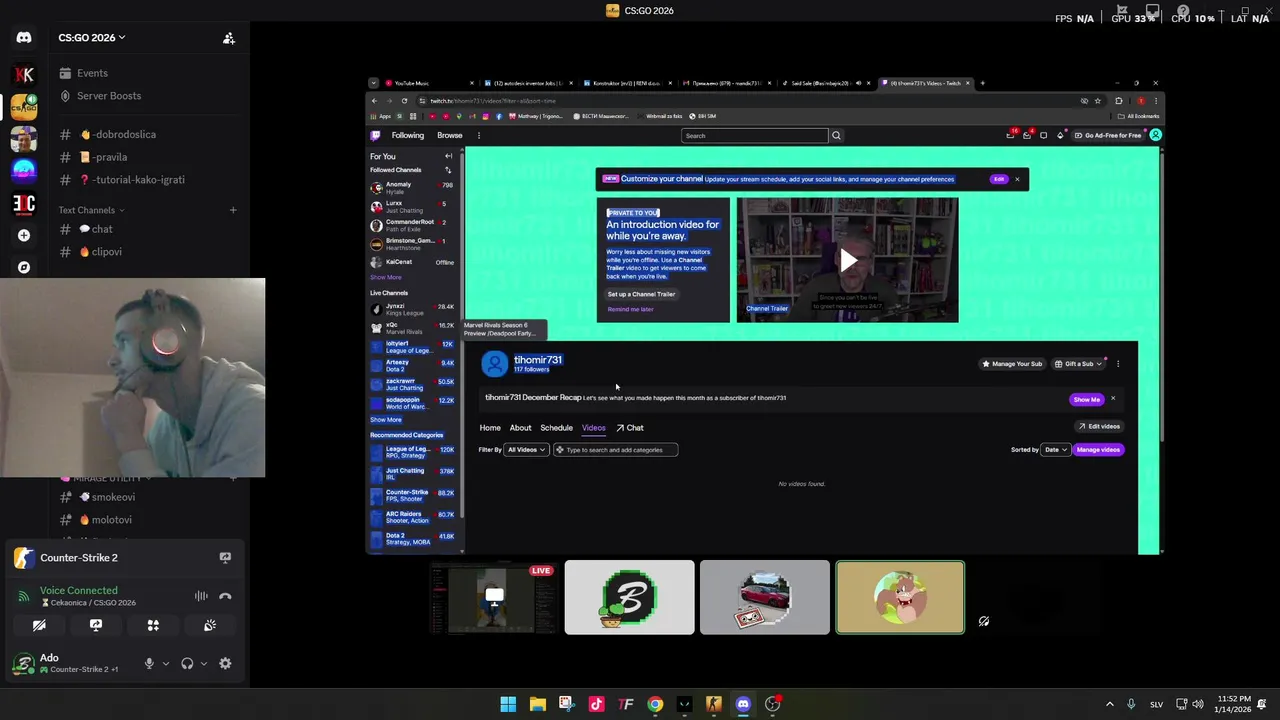Collapse the Text Channels category
Image resolution: width=1280 pixels, height=720 pixels.
click(x=92, y=210)
